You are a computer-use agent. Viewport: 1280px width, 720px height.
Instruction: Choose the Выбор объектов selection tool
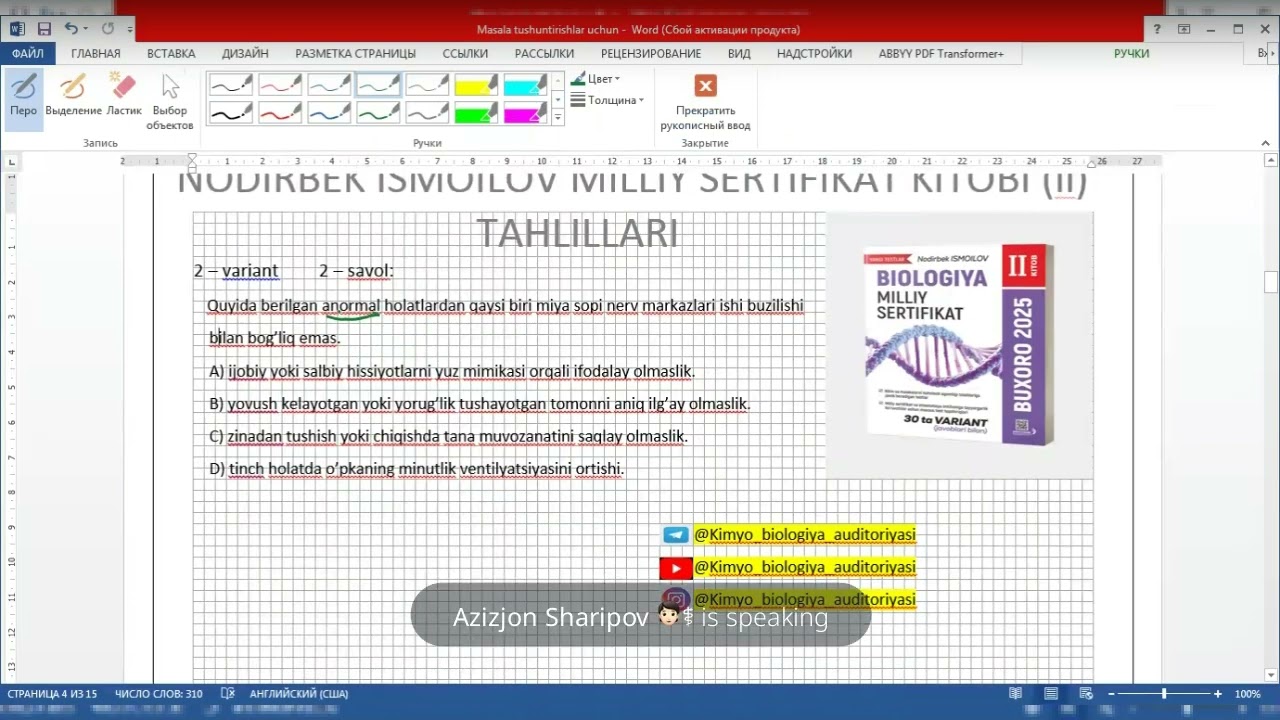[170, 101]
